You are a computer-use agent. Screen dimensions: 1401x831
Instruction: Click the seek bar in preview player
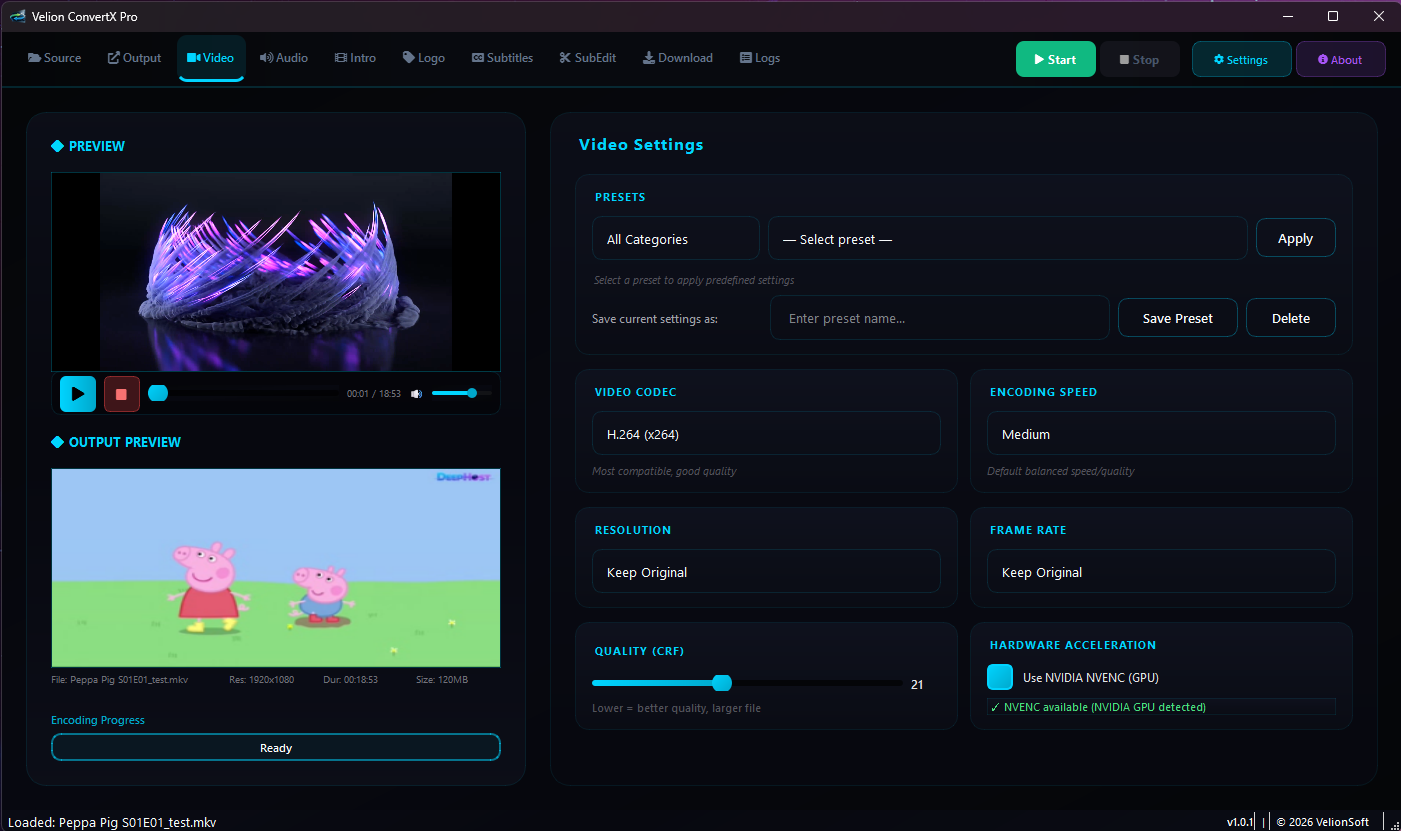coord(244,394)
